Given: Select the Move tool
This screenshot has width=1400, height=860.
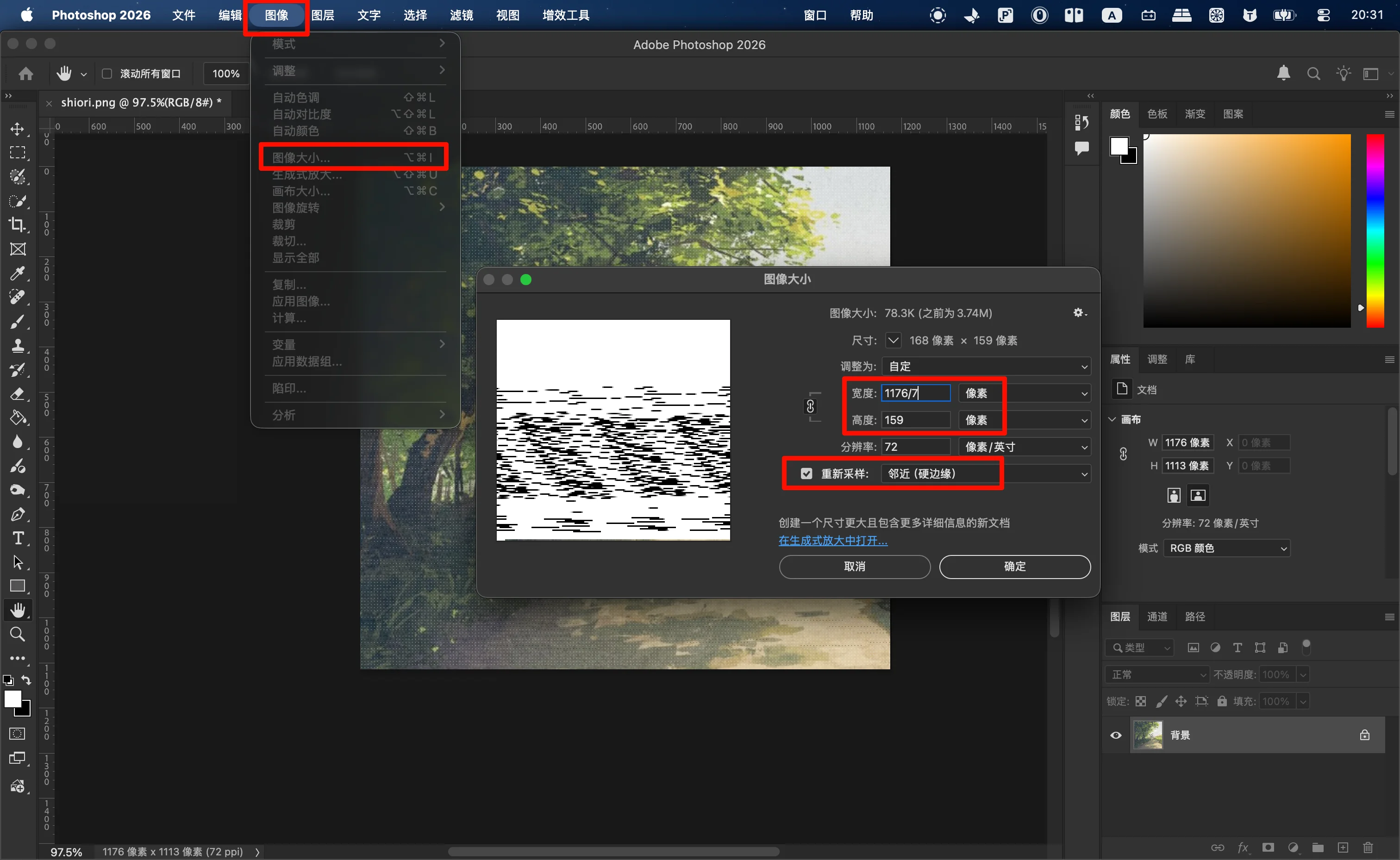Looking at the screenshot, I should coord(18,129).
